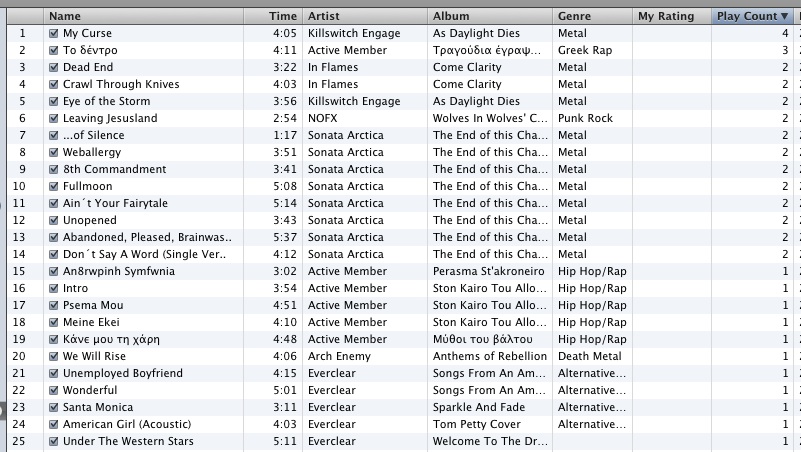
Task: Reverse the Play Count sort arrow
Action: tap(784, 16)
